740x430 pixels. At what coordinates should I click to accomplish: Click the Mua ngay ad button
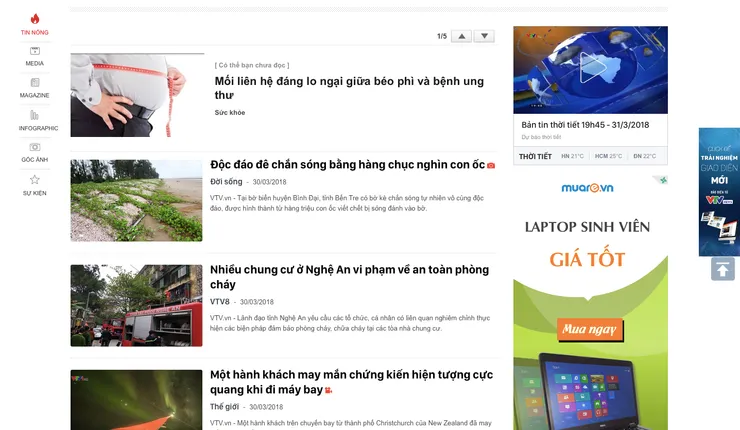pos(590,329)
